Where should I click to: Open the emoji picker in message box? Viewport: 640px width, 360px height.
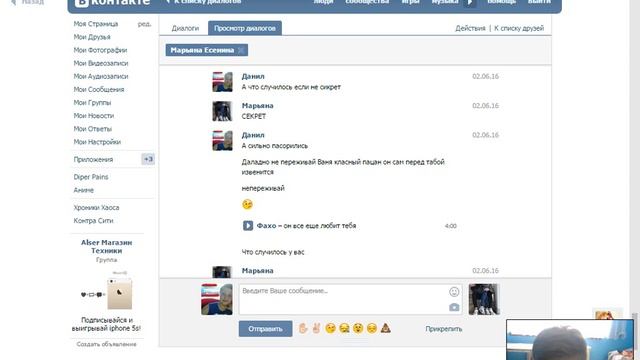(454, 292)
